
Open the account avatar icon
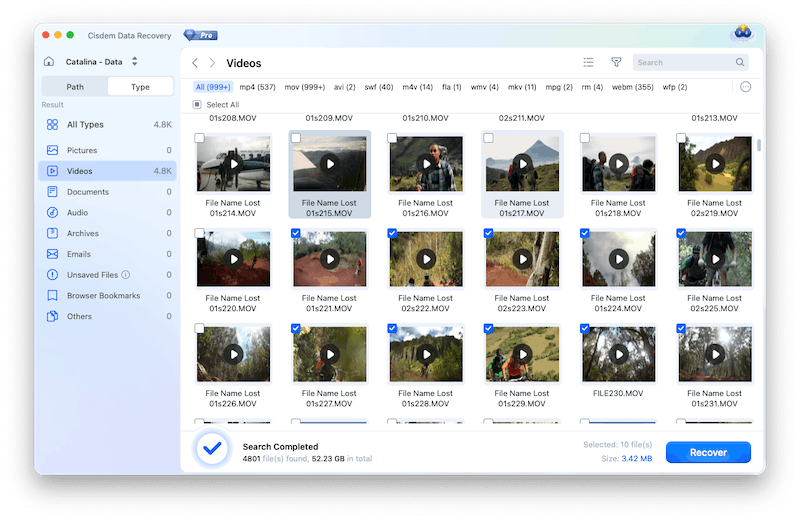point(743,33)
